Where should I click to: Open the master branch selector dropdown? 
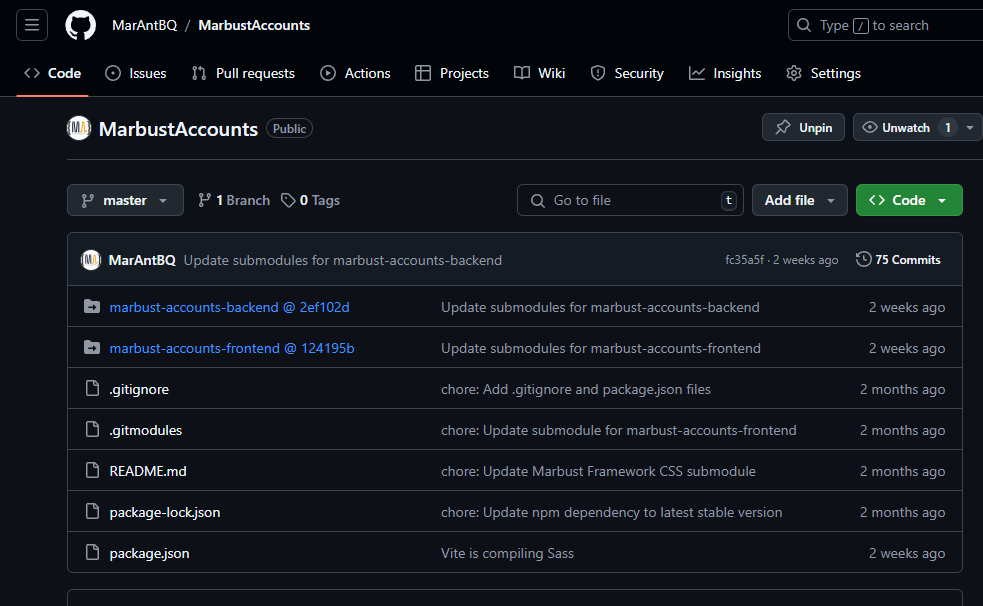pos(125,201)
